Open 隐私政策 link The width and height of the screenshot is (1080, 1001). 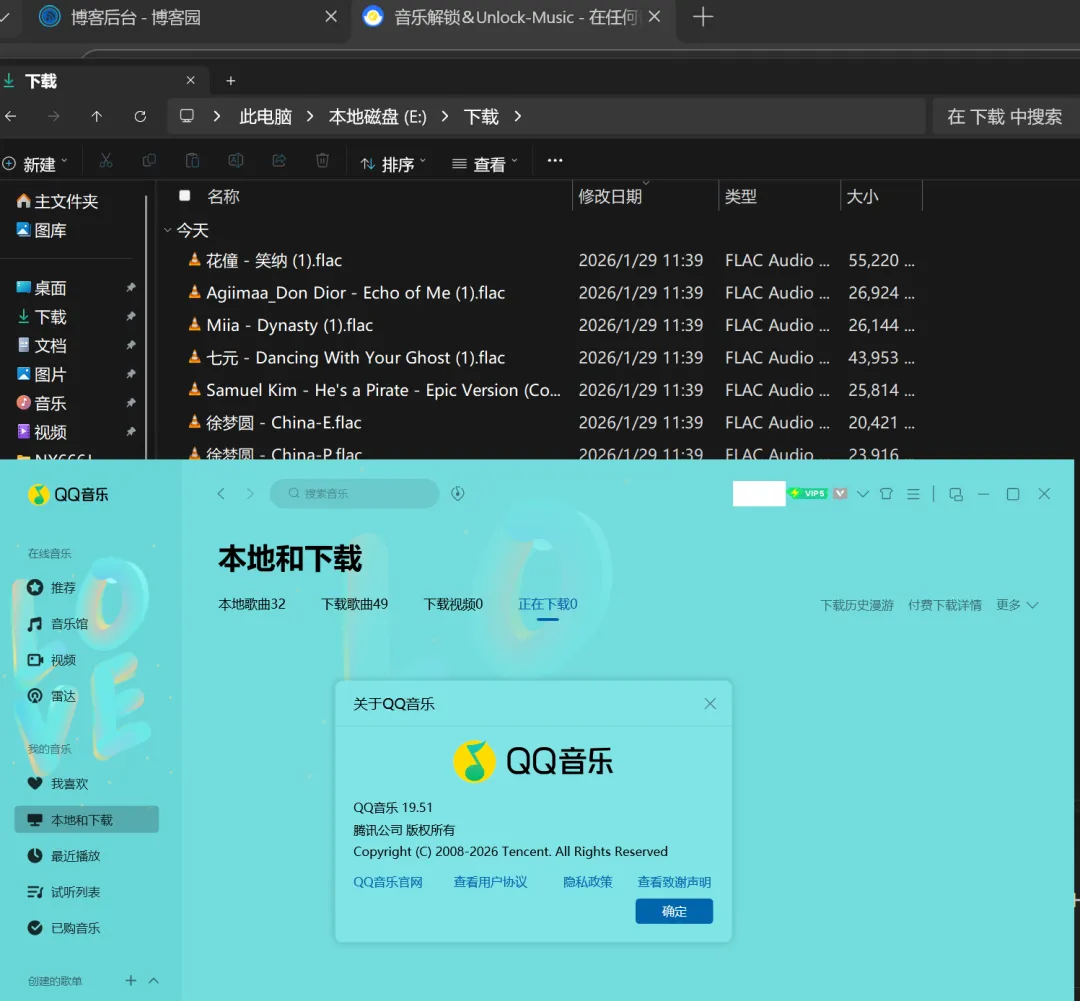tap(588, 882)
